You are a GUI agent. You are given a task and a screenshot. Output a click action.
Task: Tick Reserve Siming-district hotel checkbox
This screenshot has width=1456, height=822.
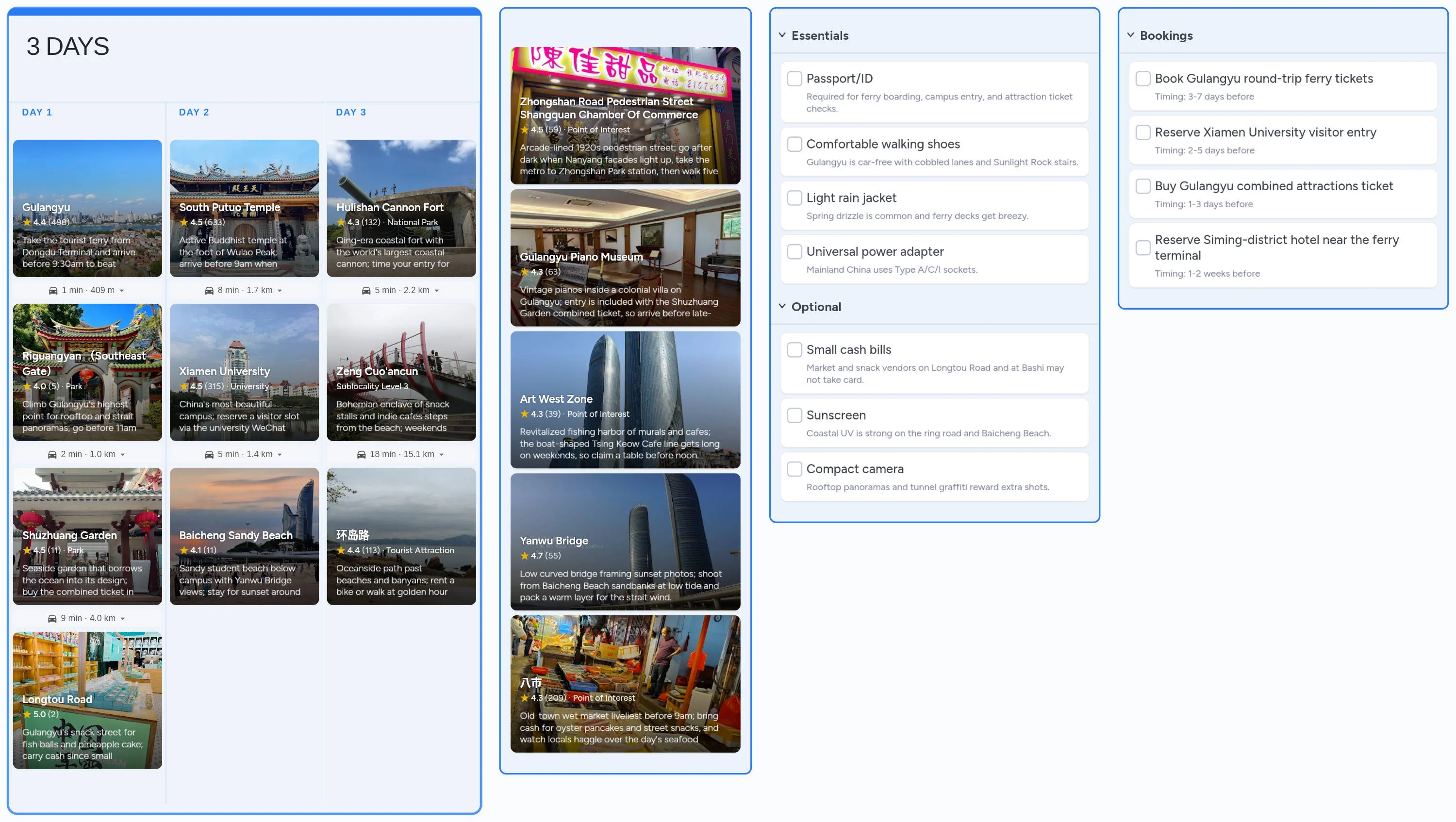click(1143, 247)
